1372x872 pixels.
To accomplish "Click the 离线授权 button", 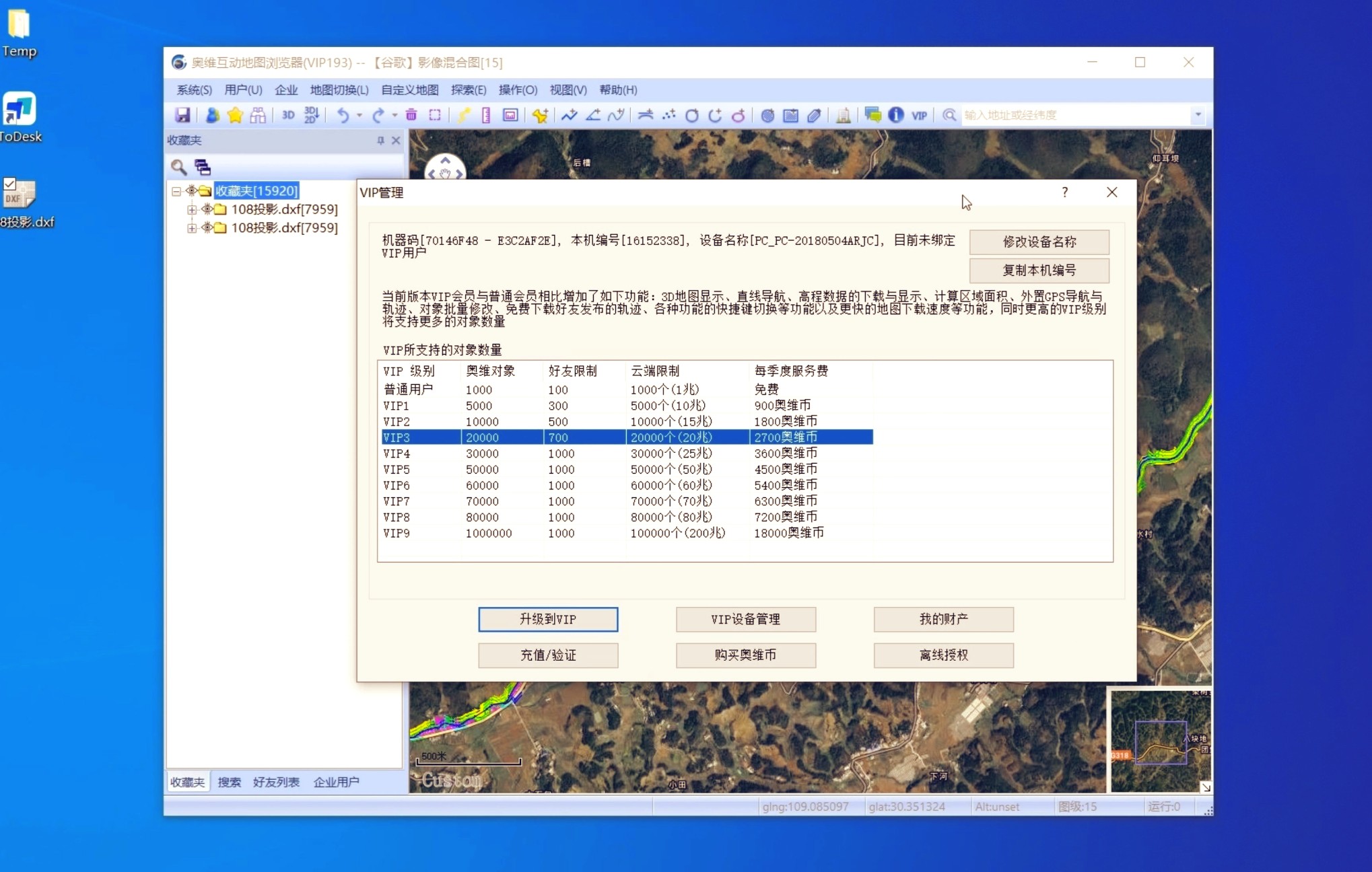I will coord(944,655).
